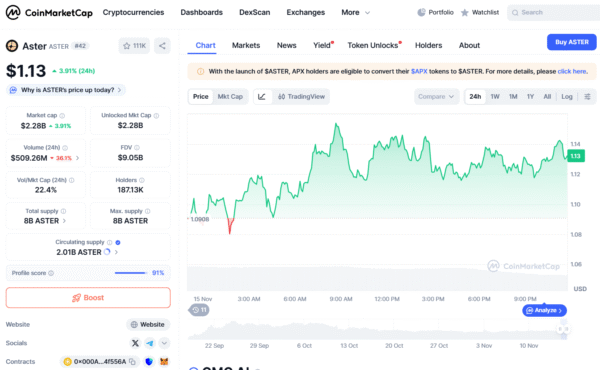
Task: Click the Boost button
Action: point(88,298)
